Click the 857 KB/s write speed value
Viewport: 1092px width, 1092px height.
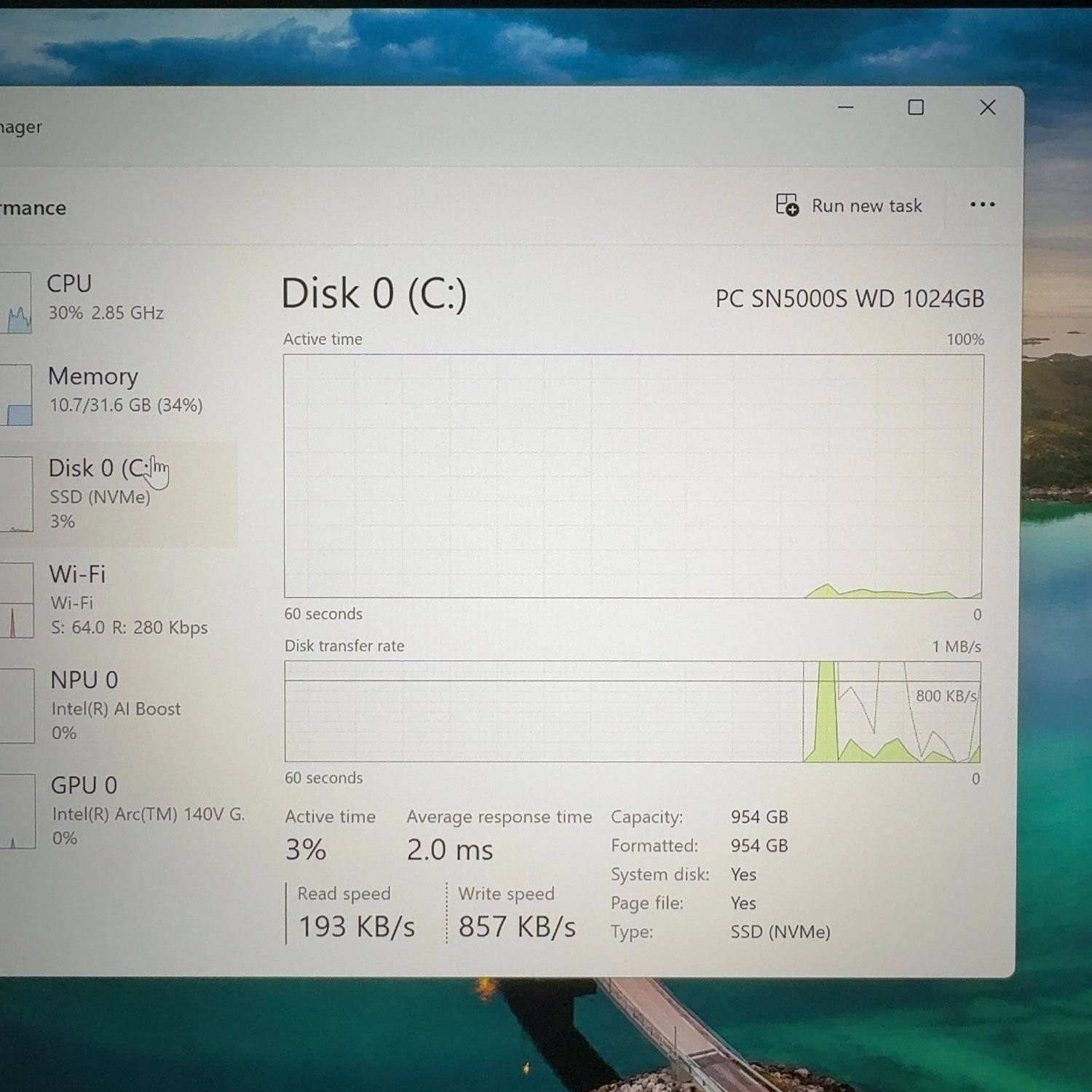click(517, 927)
